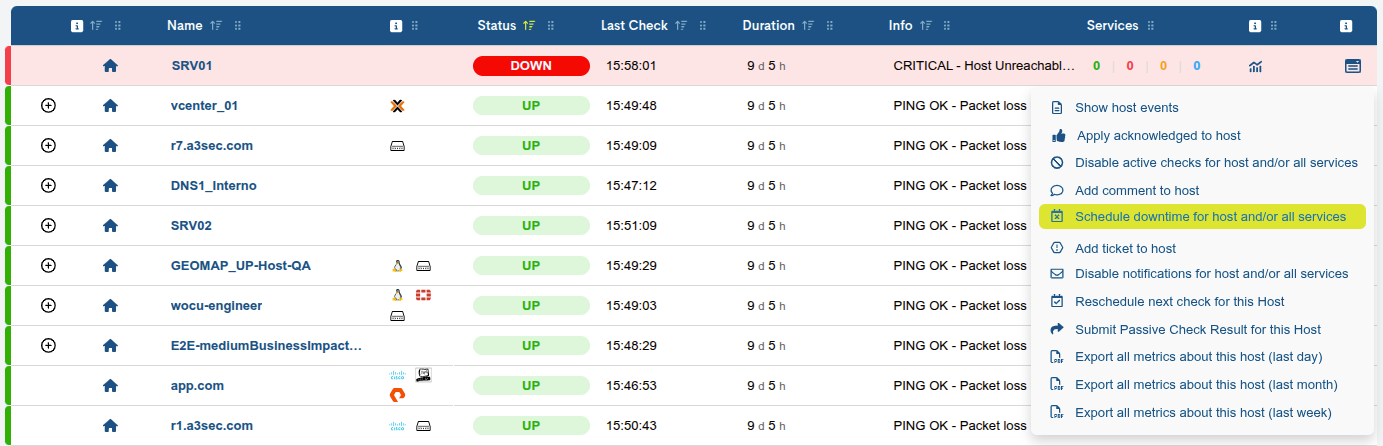Expand the E2E-mediumBusinessImpact host row

click(x=48, y=345)
